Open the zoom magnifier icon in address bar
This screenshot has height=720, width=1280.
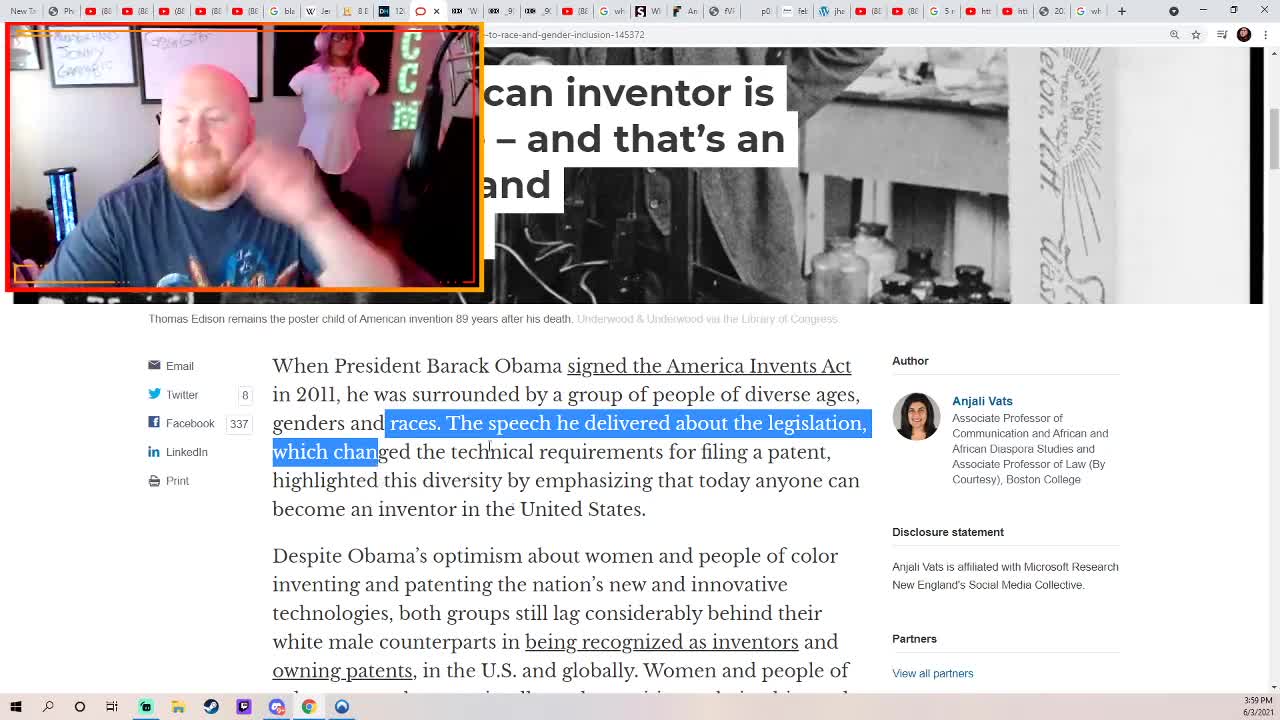pos(1174,35)
